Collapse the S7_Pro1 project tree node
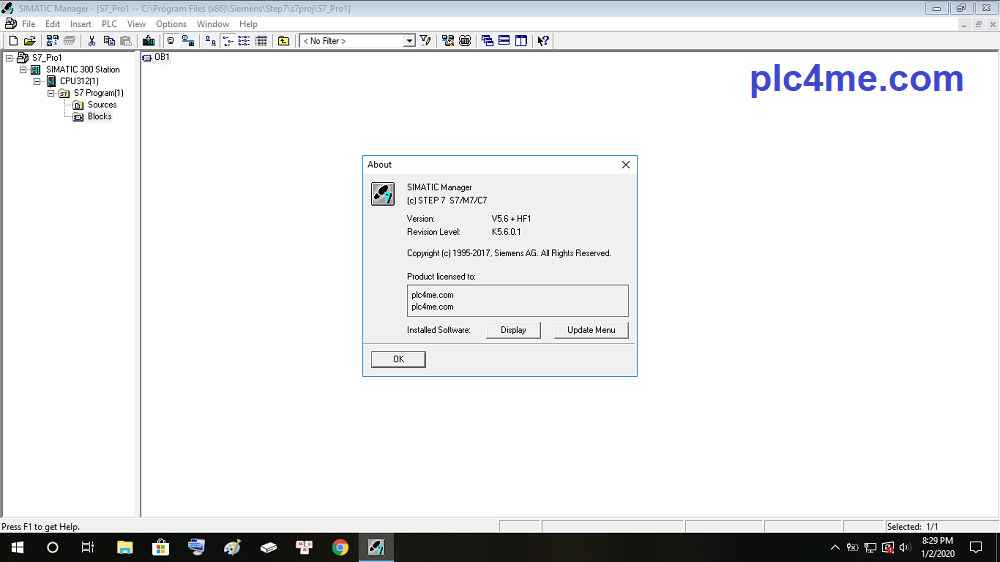Image resolution: width=1000 pixels, height=562 pixels. point(9,58)
